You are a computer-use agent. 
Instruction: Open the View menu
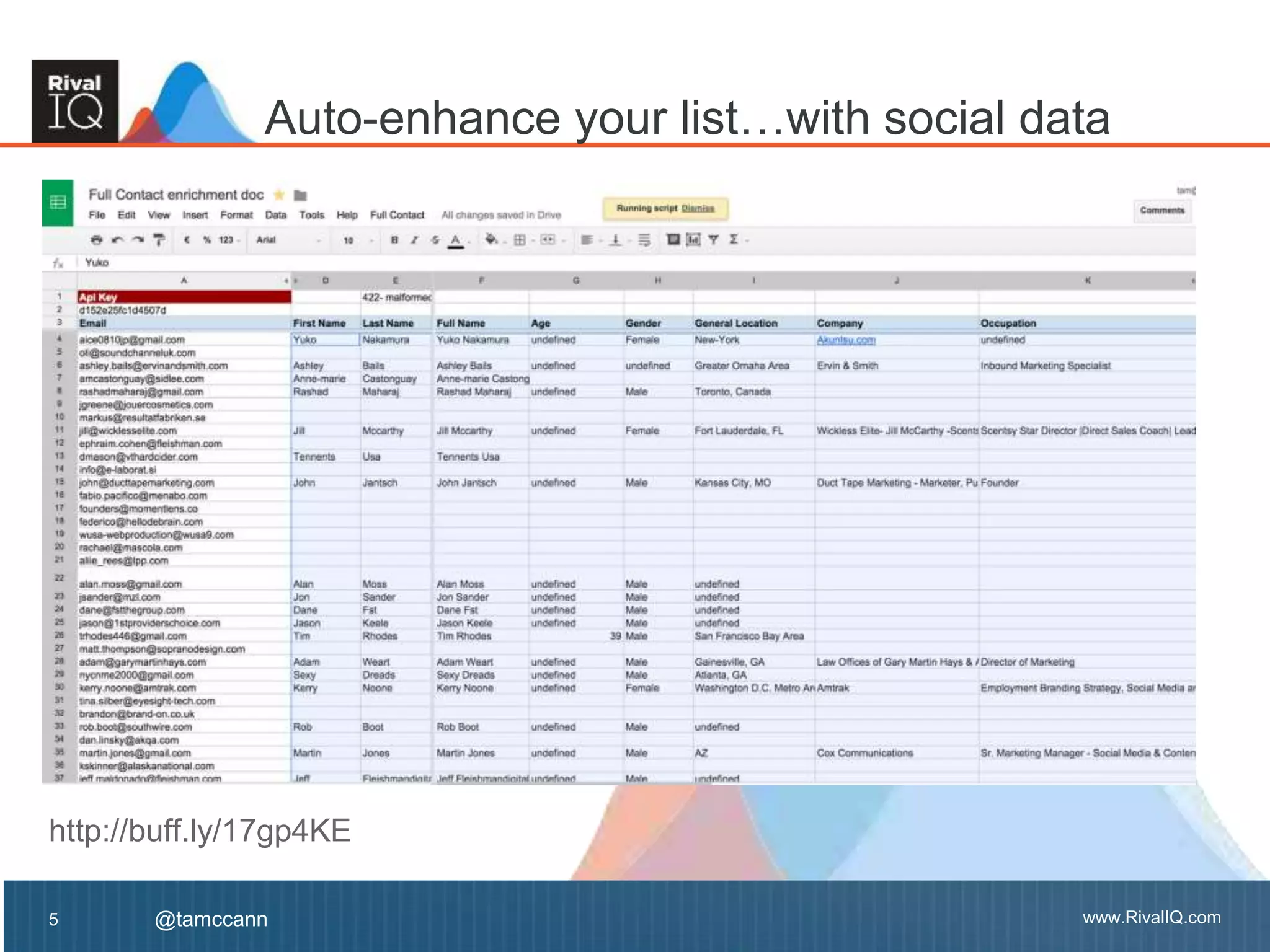[159, 215]
